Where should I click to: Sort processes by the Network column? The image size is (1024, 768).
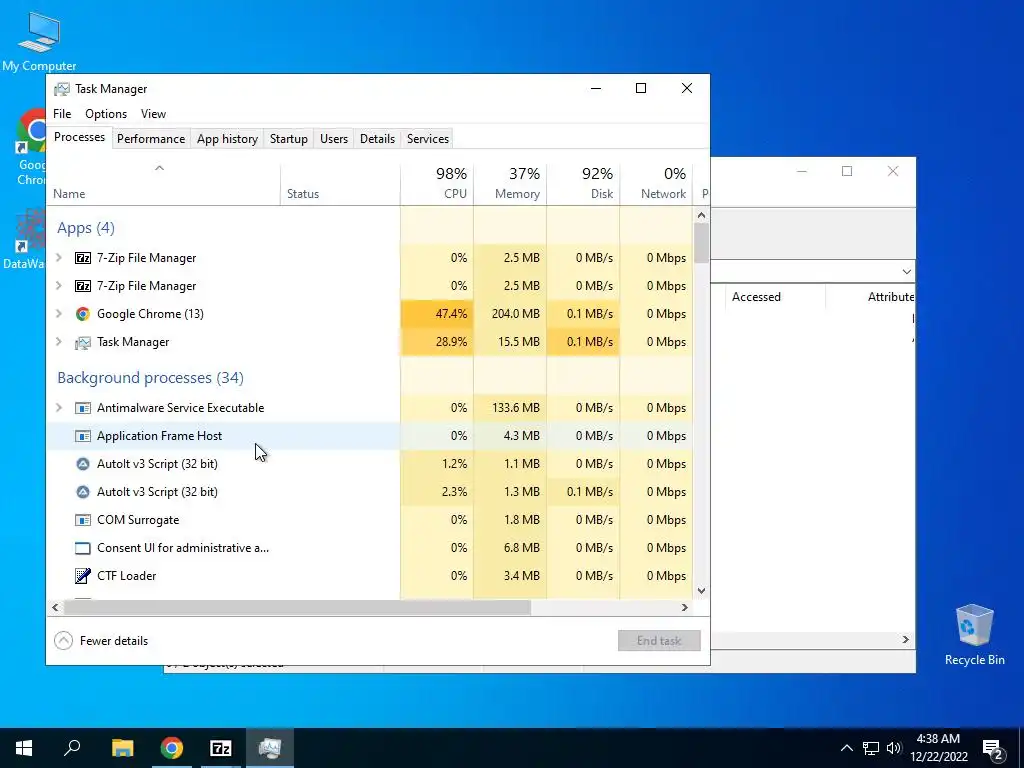click(656, 184)
